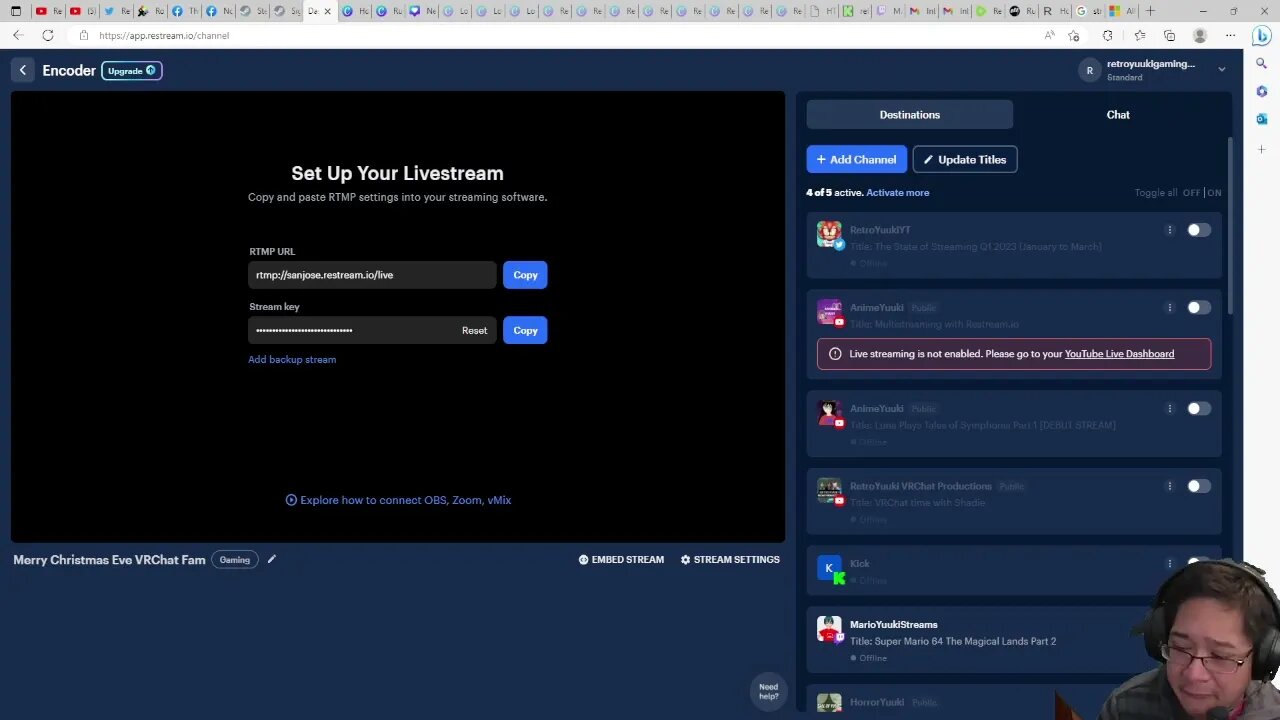This screenshot has width=1280, height=720.
Task: Expand the retroyuukigaming account dropdown
Action: coord(1221,70)
